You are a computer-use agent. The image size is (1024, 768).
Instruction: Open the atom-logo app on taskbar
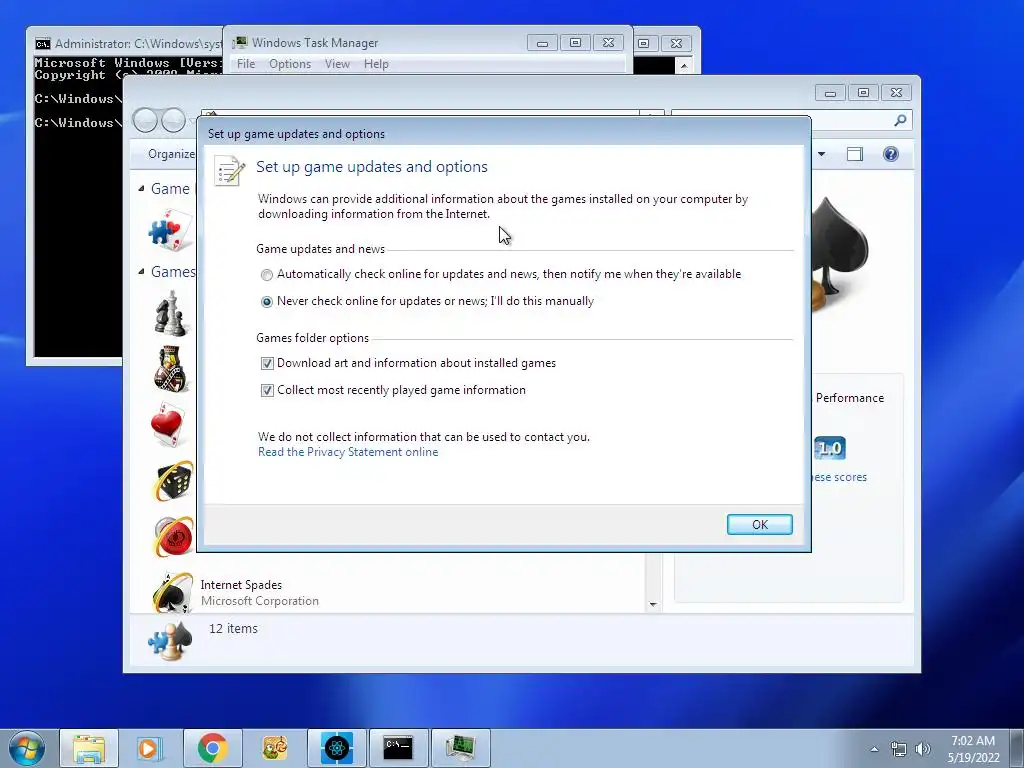(336, 748)
